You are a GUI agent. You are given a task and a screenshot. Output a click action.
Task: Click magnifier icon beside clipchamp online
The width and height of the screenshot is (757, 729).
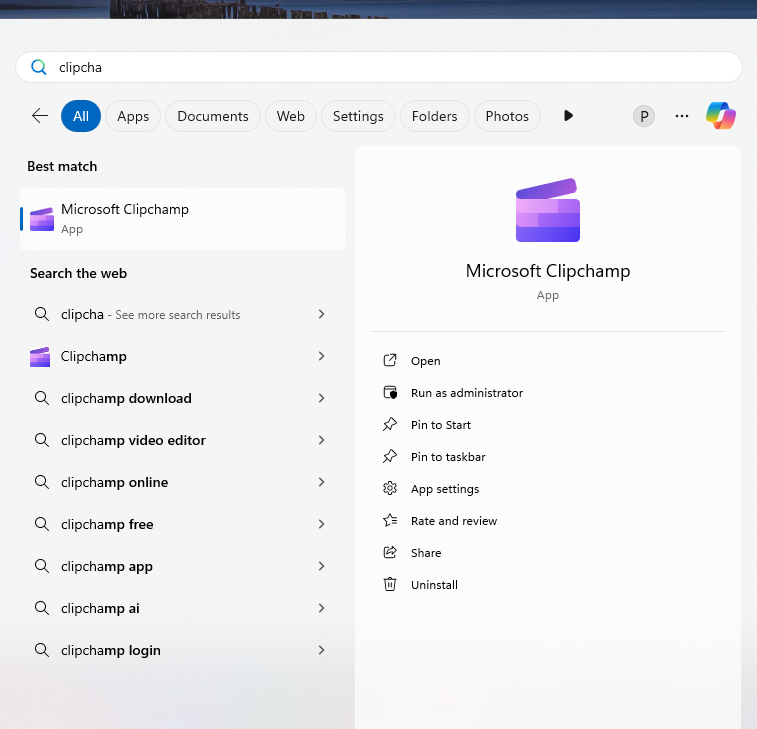point(42,482)
